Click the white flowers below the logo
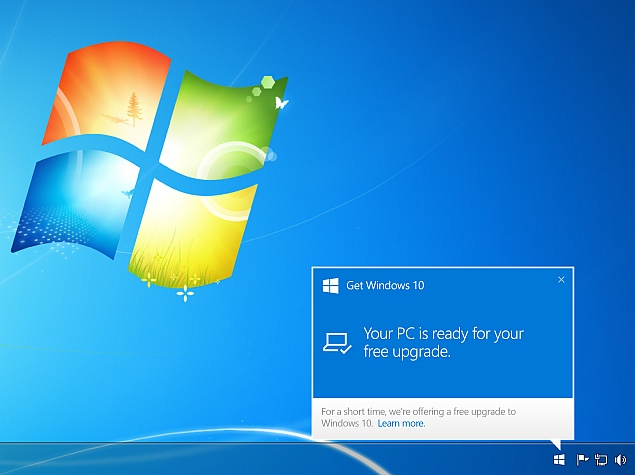635x475 pixels. coord(184,291)
